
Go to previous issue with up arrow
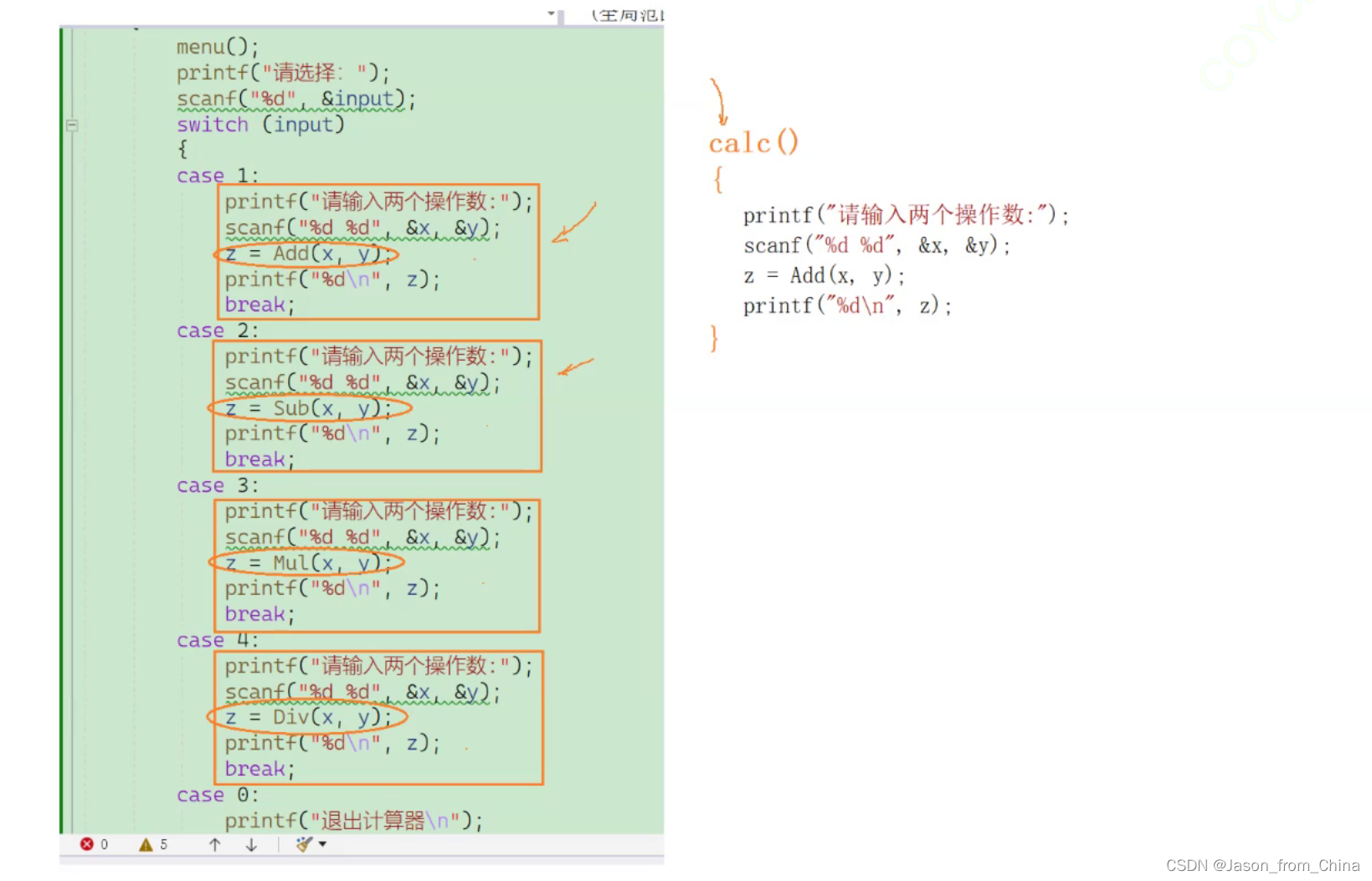[215, 844]
